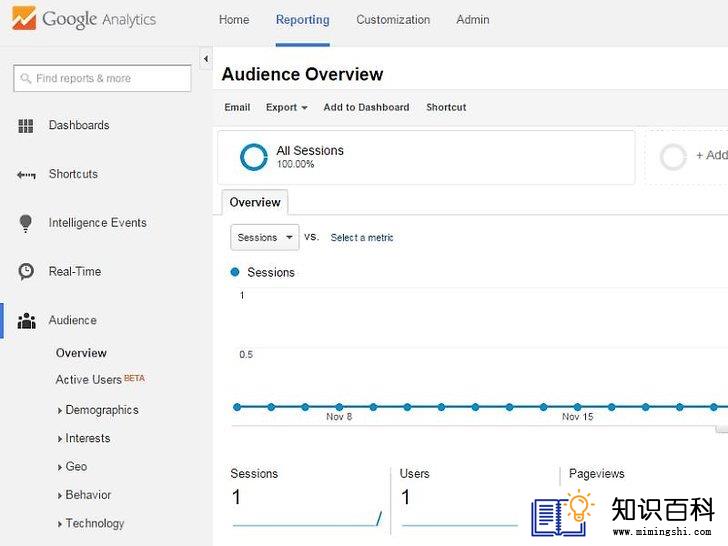Screen dimensions: 728x546
Task: Click the Real-Time clock icon
Action: (x=26, y=272)
